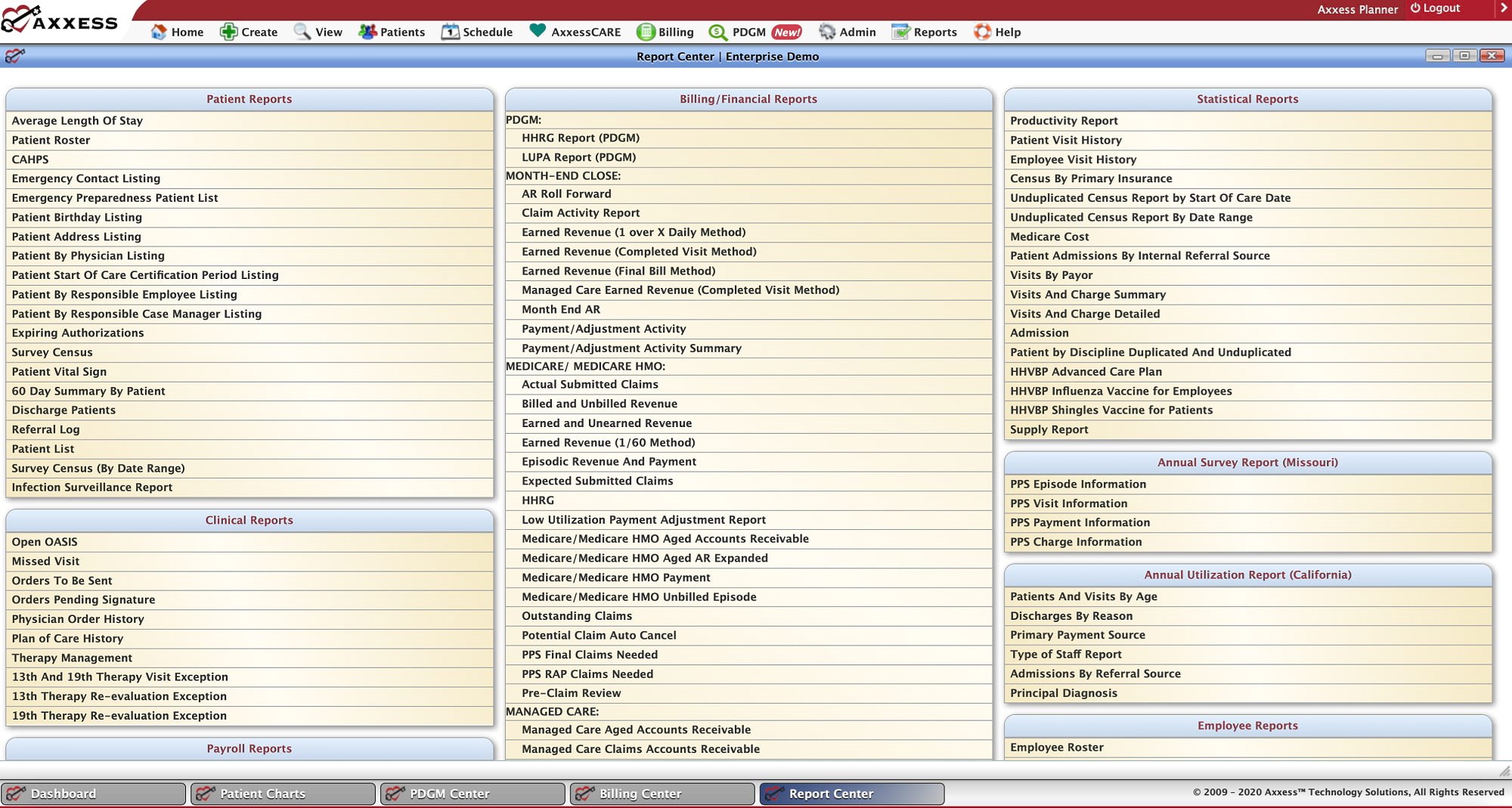Viewport: 1512px width, 808px height.
Task: Click the Home house icon
Action: pos(159,32)
